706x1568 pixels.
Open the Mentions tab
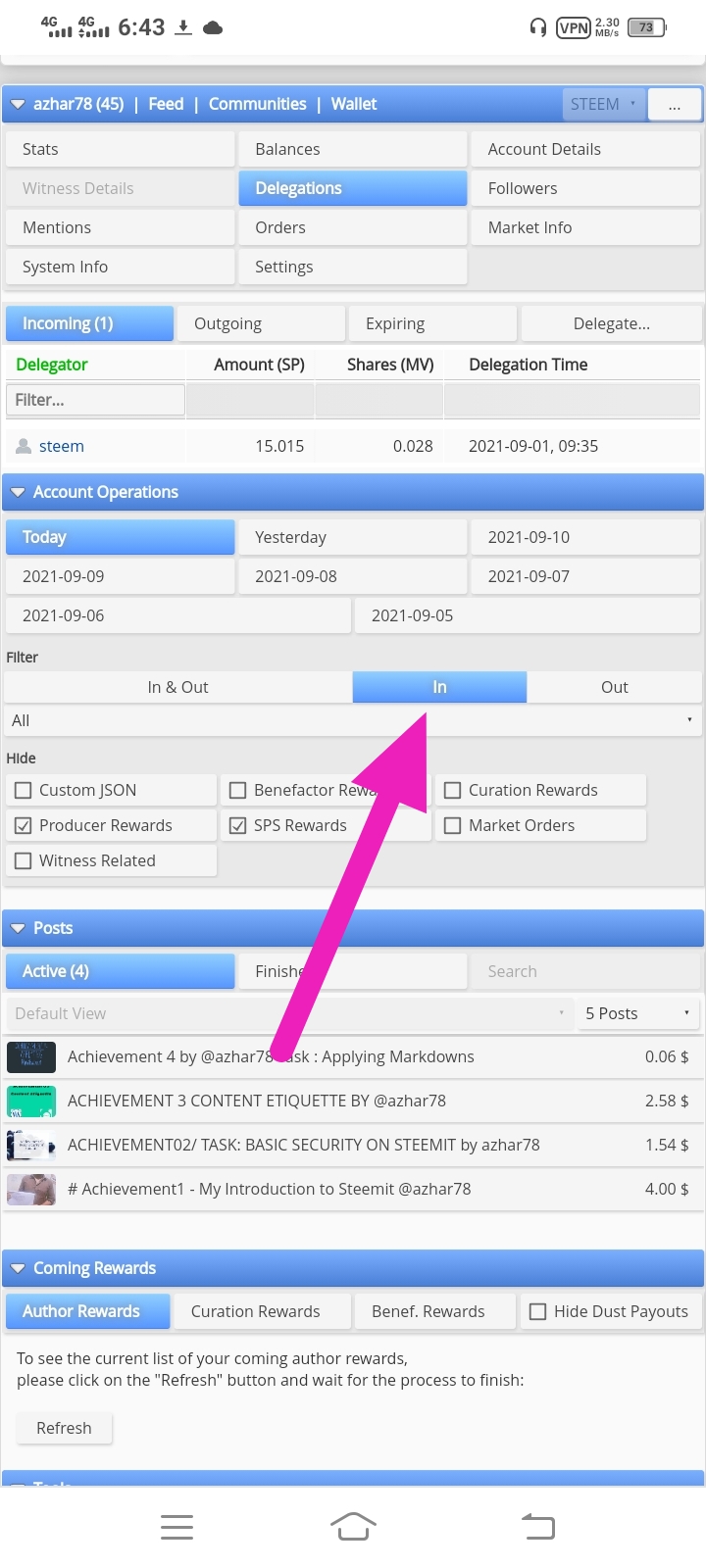point(120,227)
